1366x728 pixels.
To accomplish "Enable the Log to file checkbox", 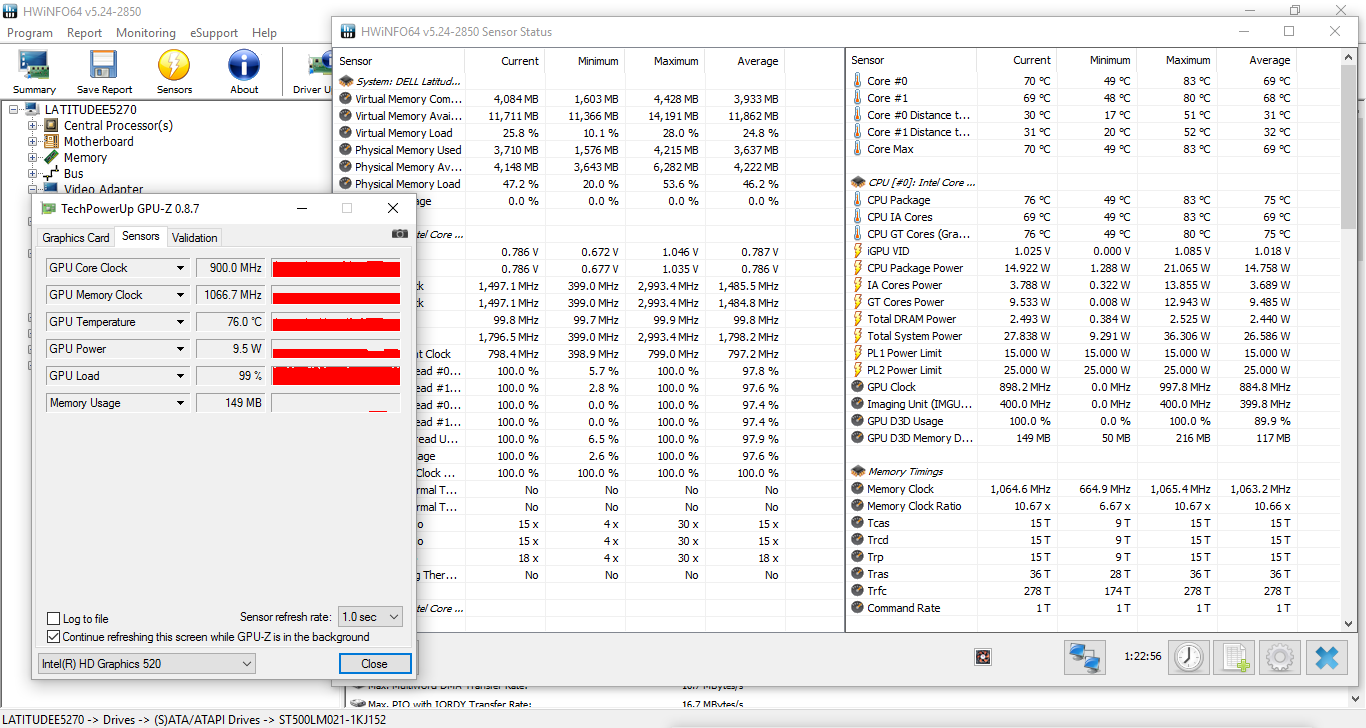I will click(54, 619).
